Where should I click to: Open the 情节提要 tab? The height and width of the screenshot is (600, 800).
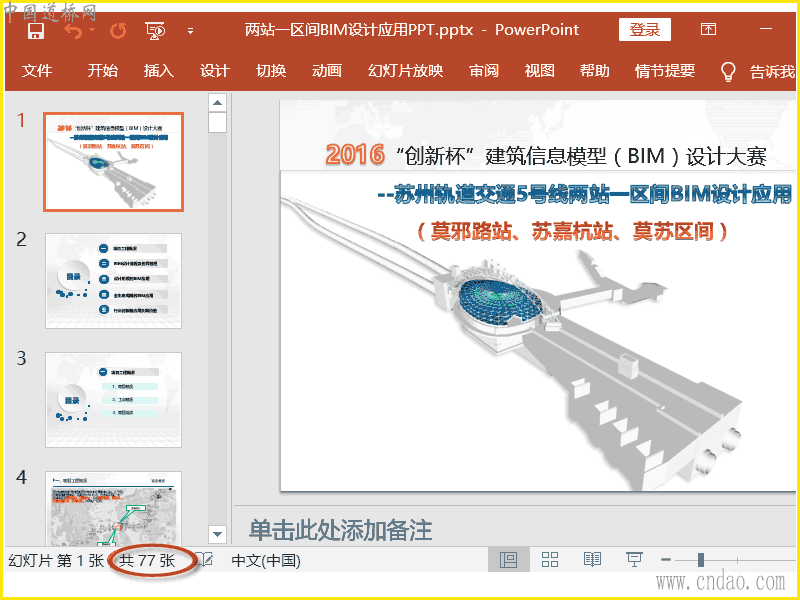pos(665,70)
